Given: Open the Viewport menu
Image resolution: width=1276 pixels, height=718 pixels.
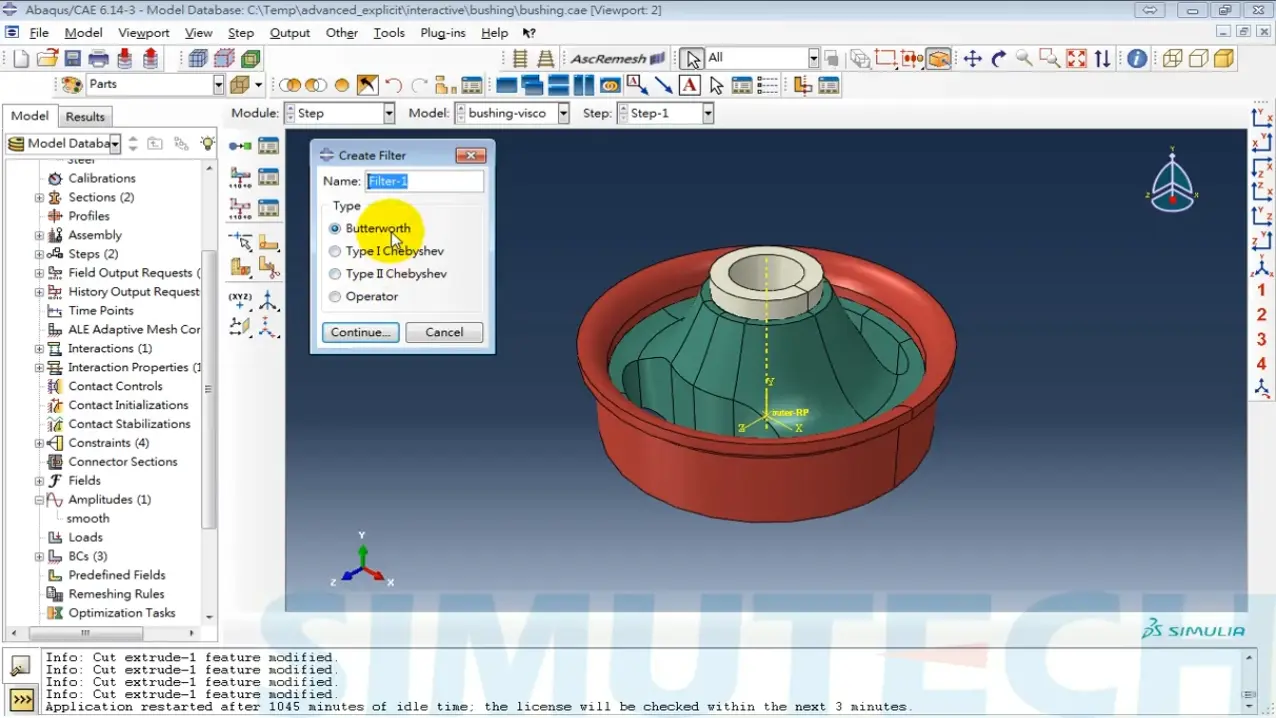Looking at the screenshot, I should (144, 33).
